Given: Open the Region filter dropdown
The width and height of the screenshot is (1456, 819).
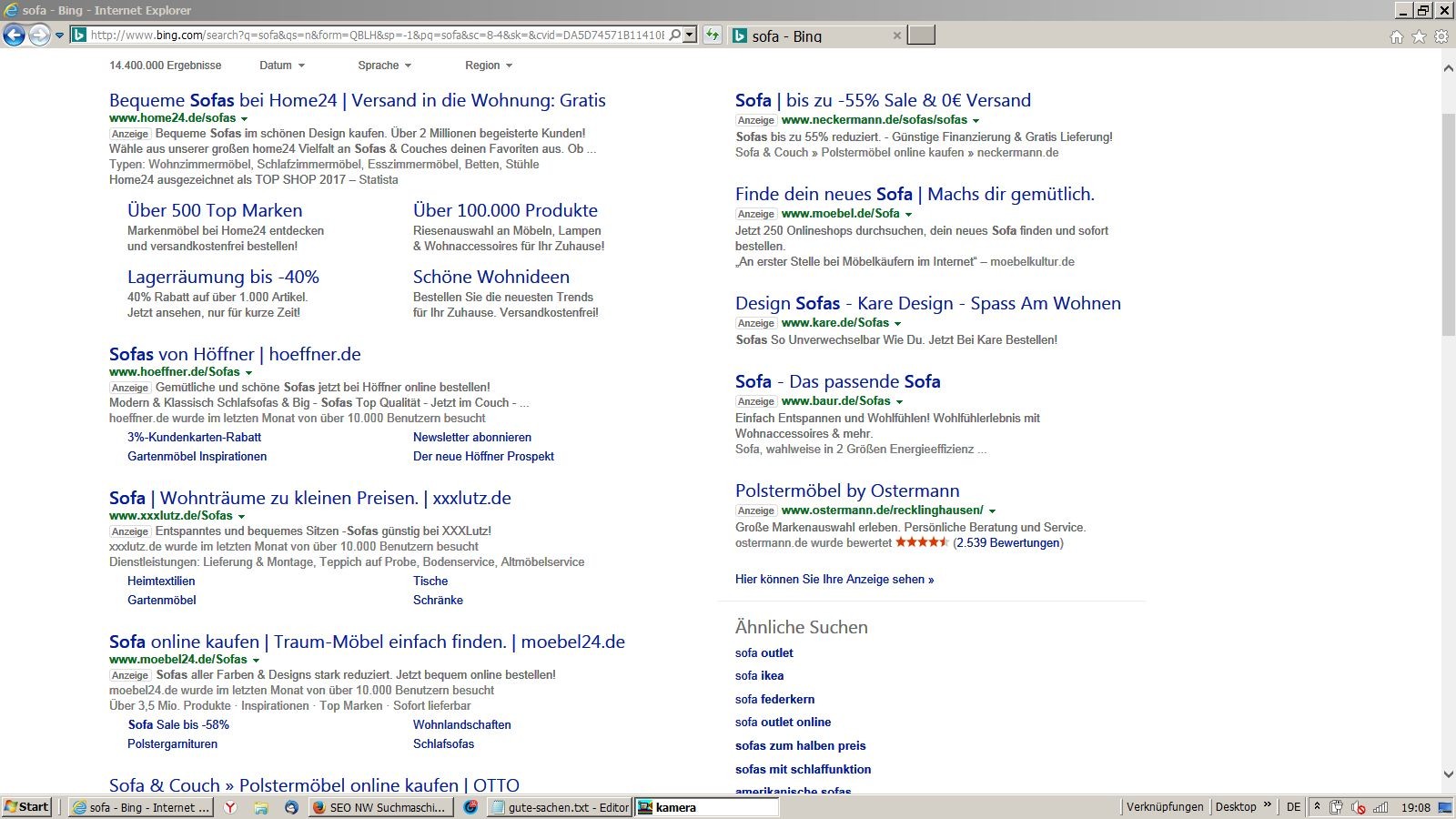Looking at the screenshot, I should point(489,66).
